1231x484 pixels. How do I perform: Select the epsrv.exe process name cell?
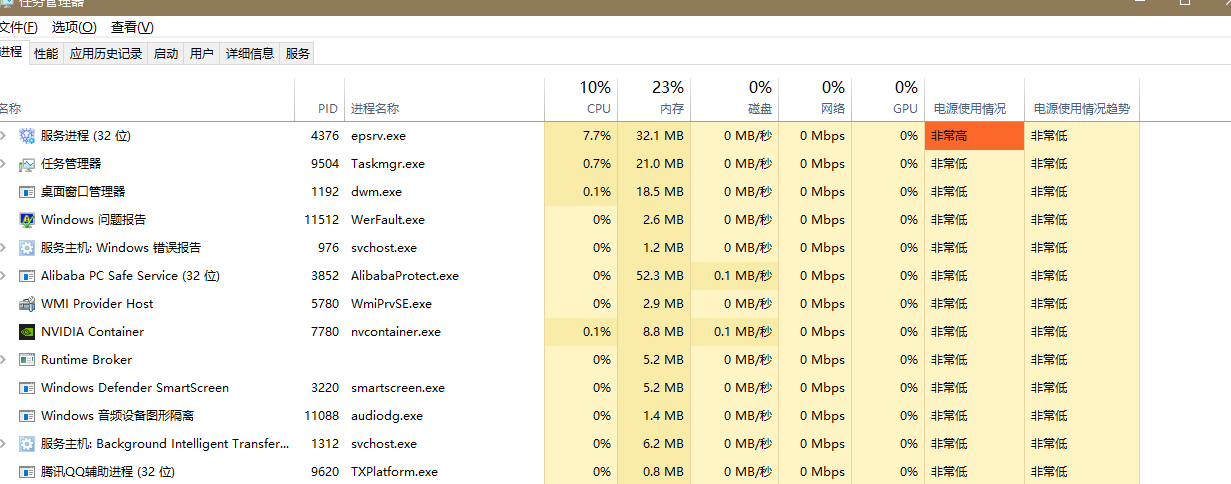tap(445, 136)
